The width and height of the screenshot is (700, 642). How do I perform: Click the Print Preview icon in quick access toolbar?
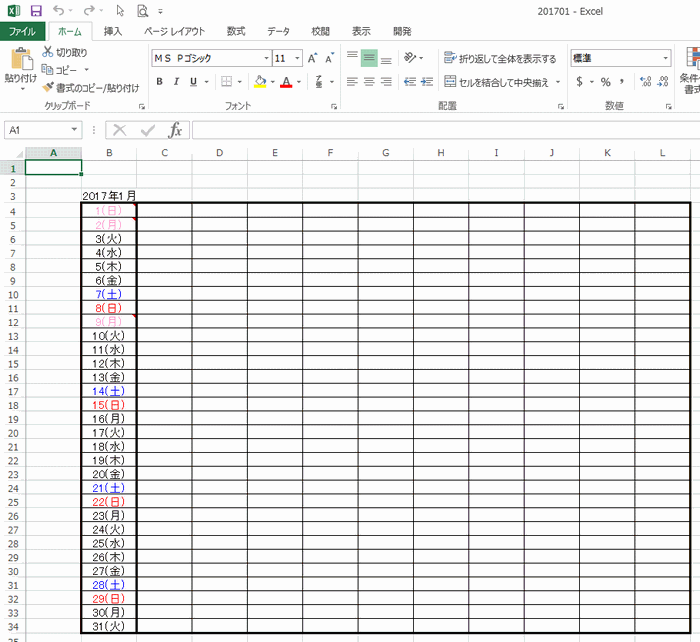pos(142,11)
